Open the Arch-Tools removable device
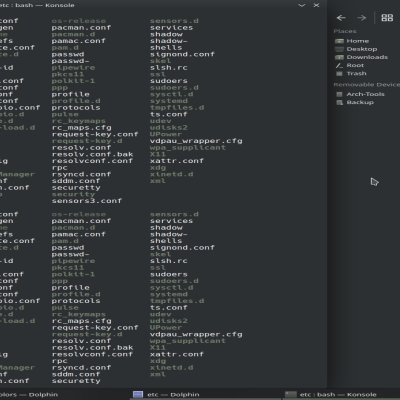The image size is (400, 400). point(360,94)
